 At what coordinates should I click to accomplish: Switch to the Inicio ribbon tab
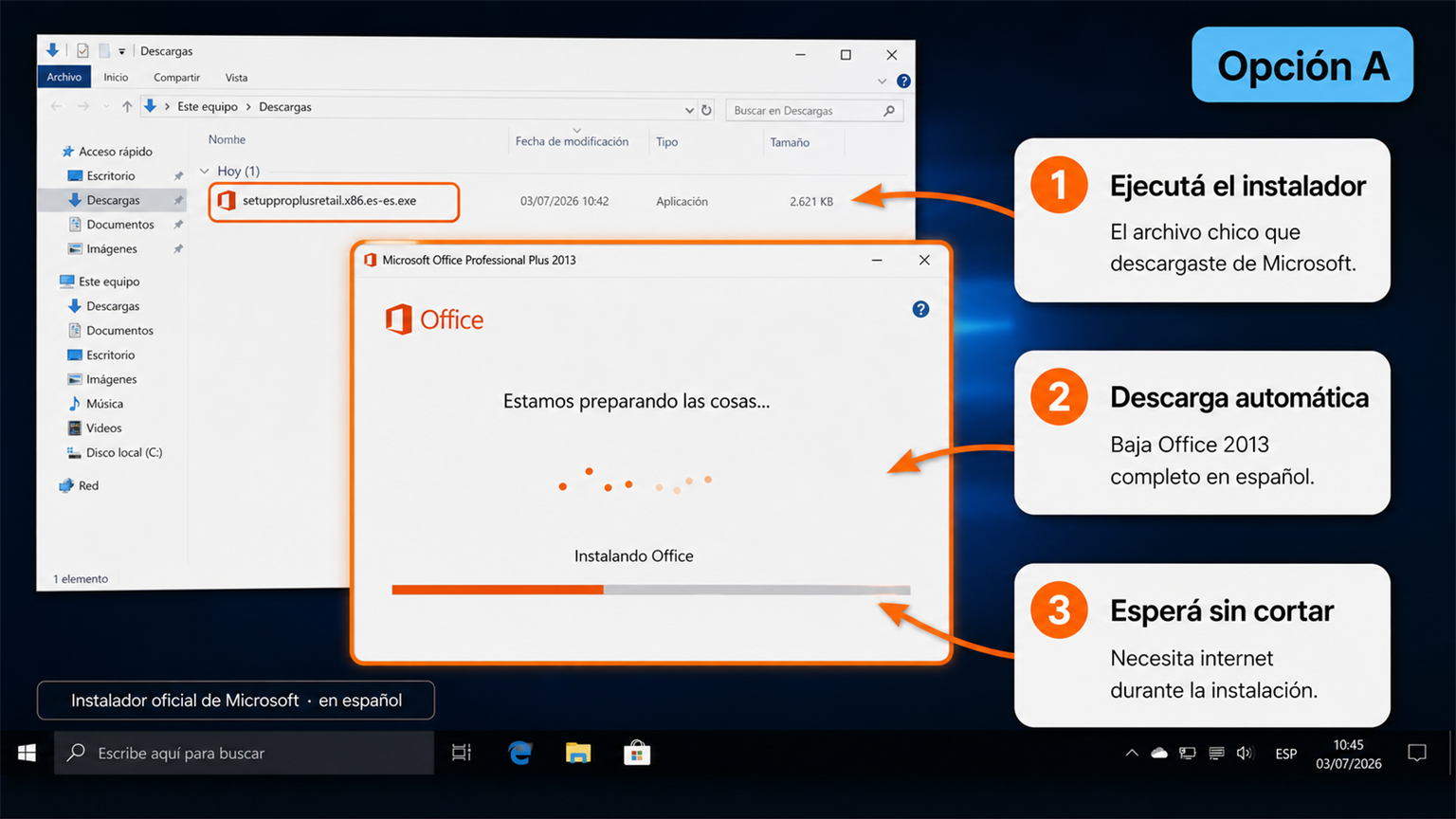tap(116, 78)
